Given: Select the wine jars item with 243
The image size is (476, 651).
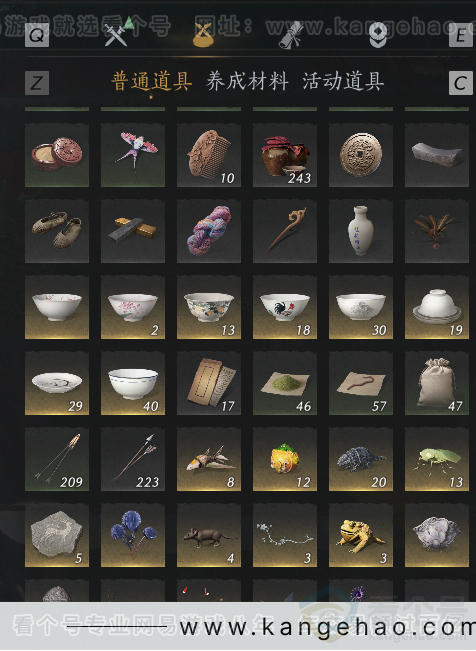Looking at the screenshot, I should coord(285,154).
